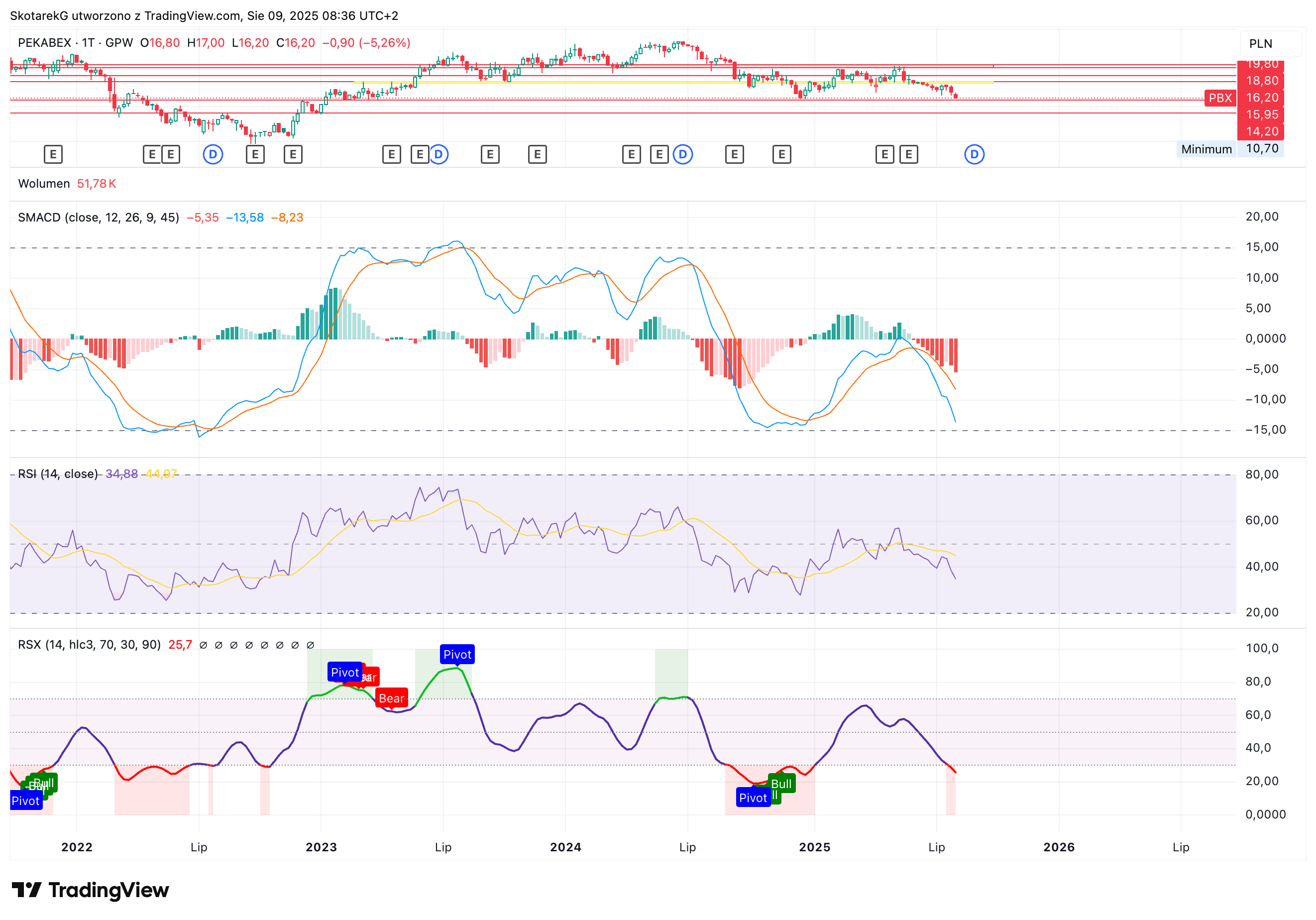This screenshot has height=920, width=1316.
Task: Click the Lip label between 2022 and 2023
Action: 199,847
